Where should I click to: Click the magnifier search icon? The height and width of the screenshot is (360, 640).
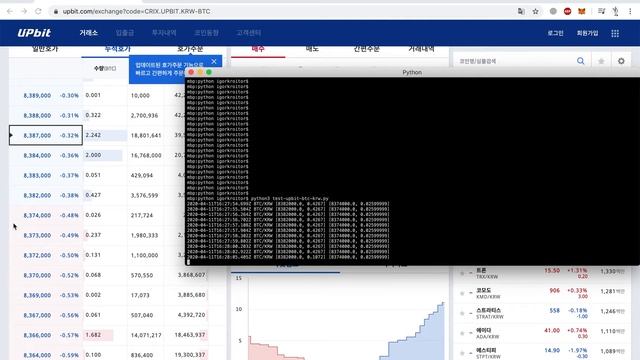(580, 61)
